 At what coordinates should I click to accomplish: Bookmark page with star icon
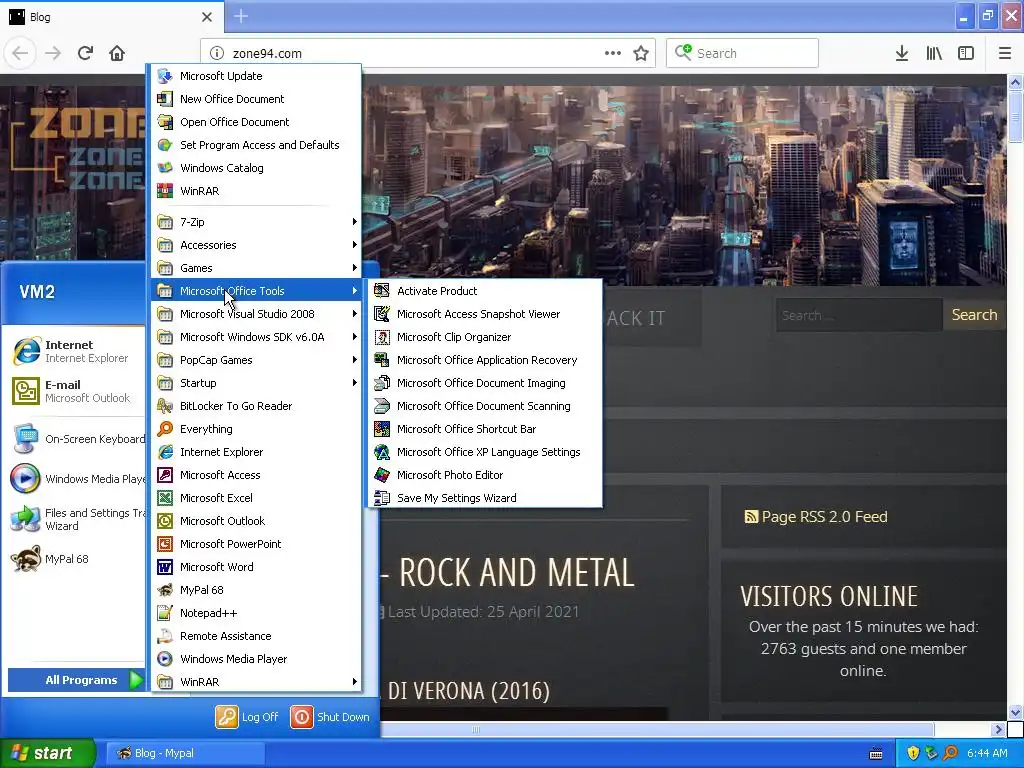pyautogui.click(x=641, y=53)
